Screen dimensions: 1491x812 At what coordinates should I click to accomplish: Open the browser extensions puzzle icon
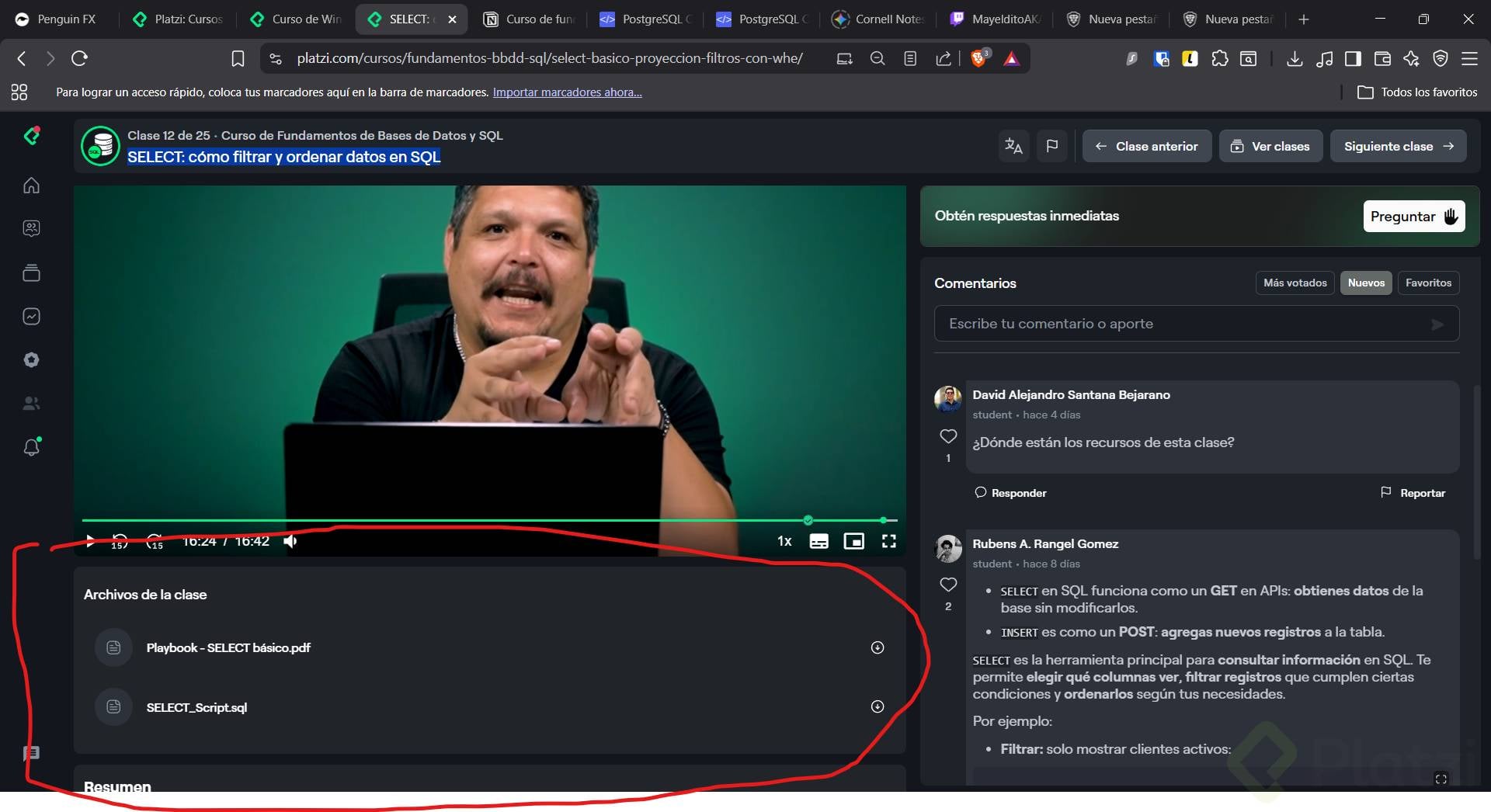pos(1220,58)
